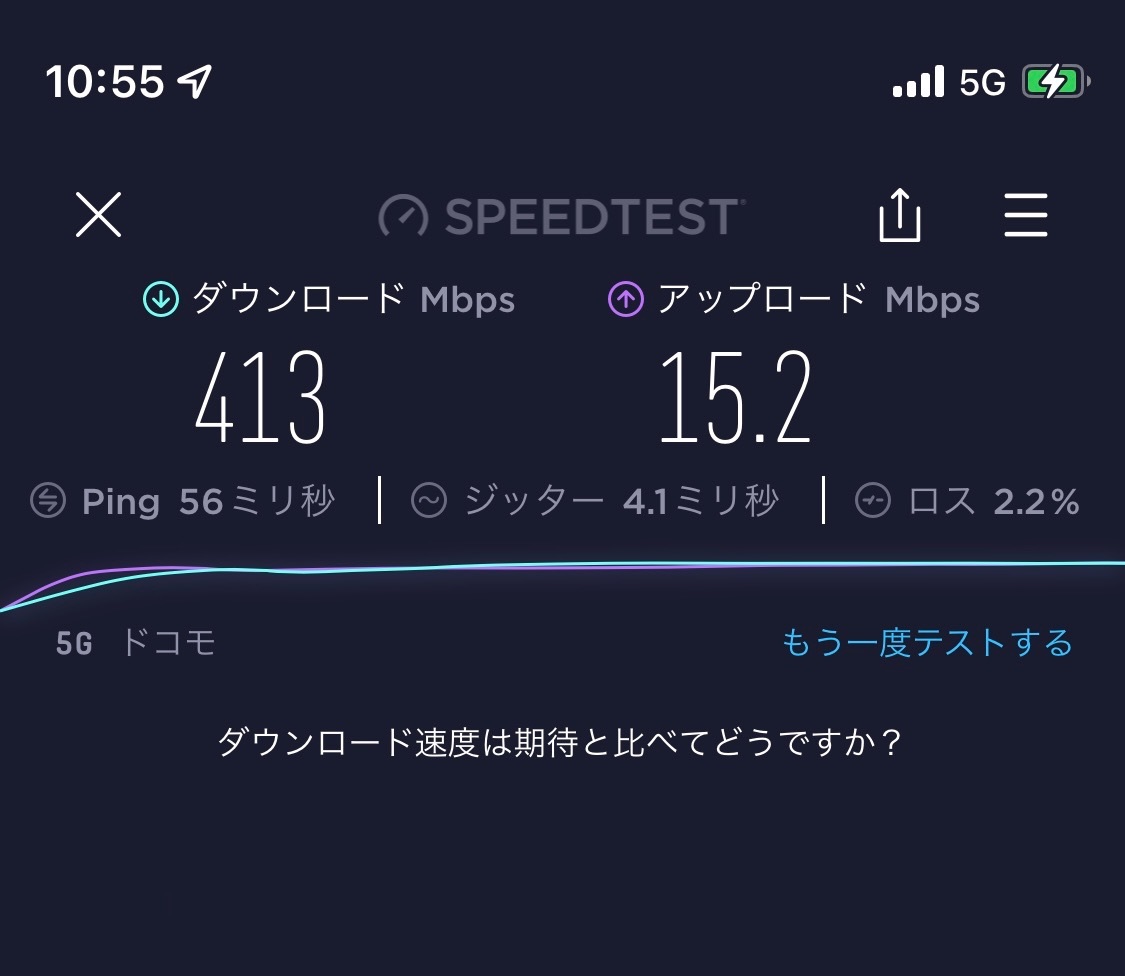The width and height of the screenshot is (1125, 976).
Task: Tap the ダウンロード速度は期待と比べてどうですか question
Action: (561, 743)
